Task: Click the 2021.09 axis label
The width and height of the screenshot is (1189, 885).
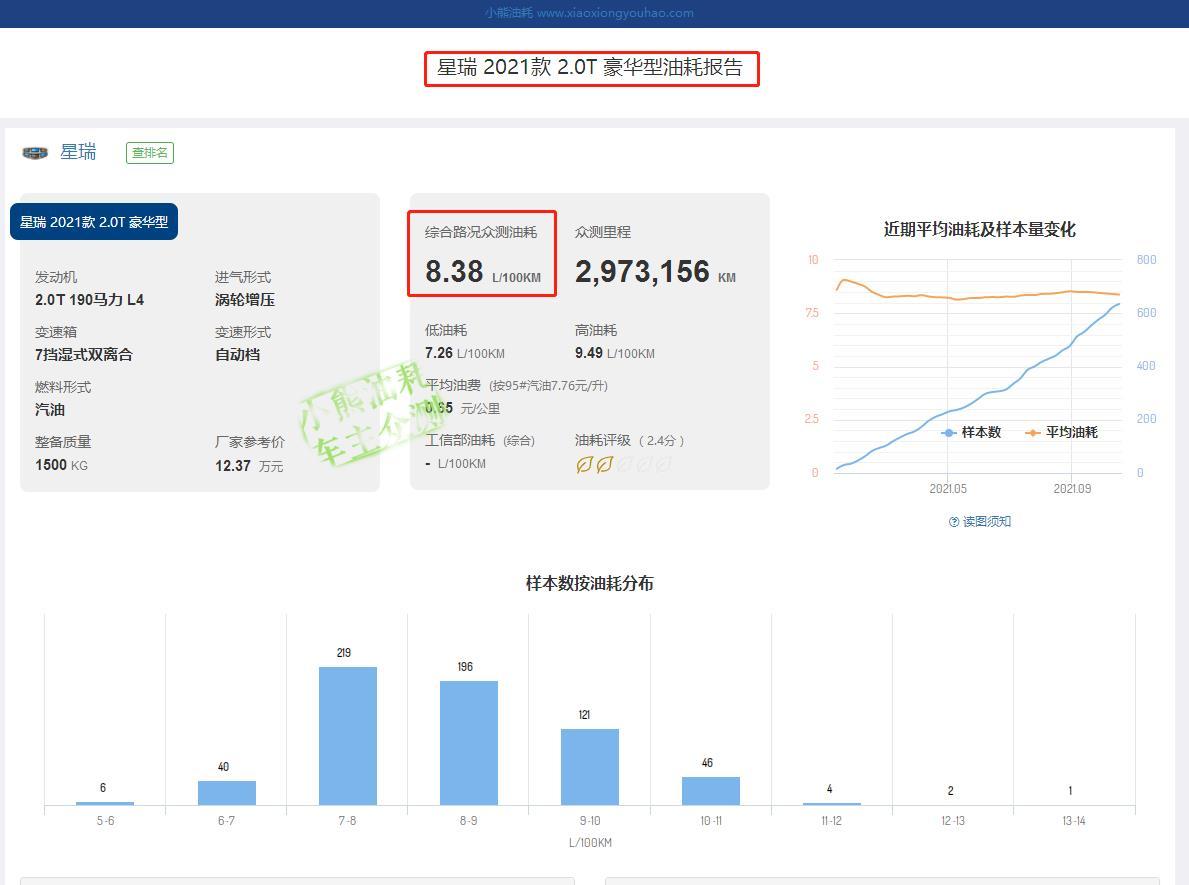Action: click(1072, 489)
